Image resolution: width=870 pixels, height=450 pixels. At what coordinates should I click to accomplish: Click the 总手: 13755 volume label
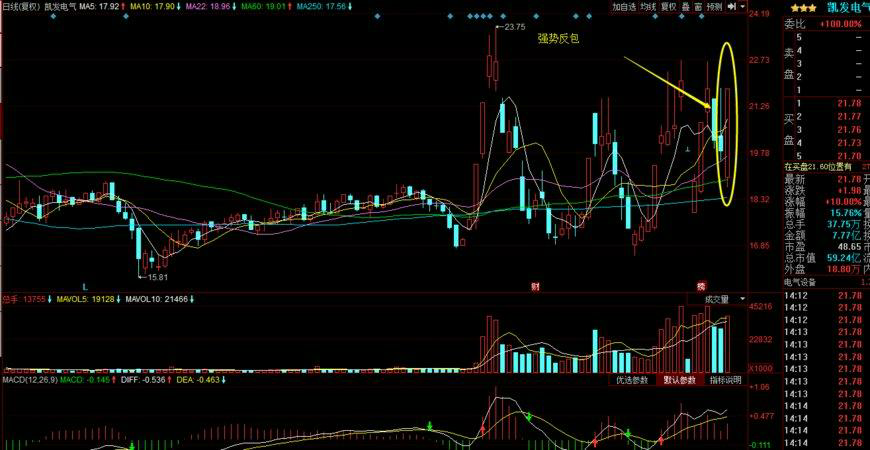point(25,299)
